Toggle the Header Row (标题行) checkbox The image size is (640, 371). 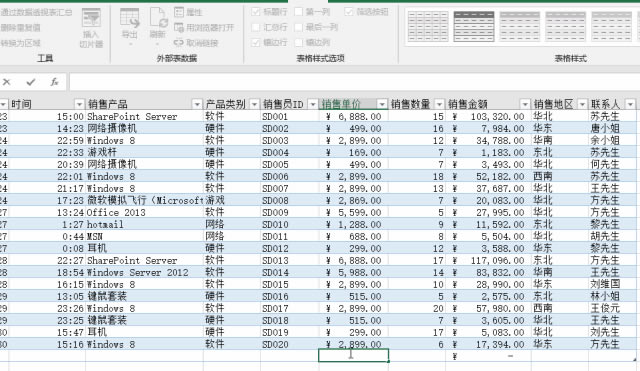click(x=256, y=12)
